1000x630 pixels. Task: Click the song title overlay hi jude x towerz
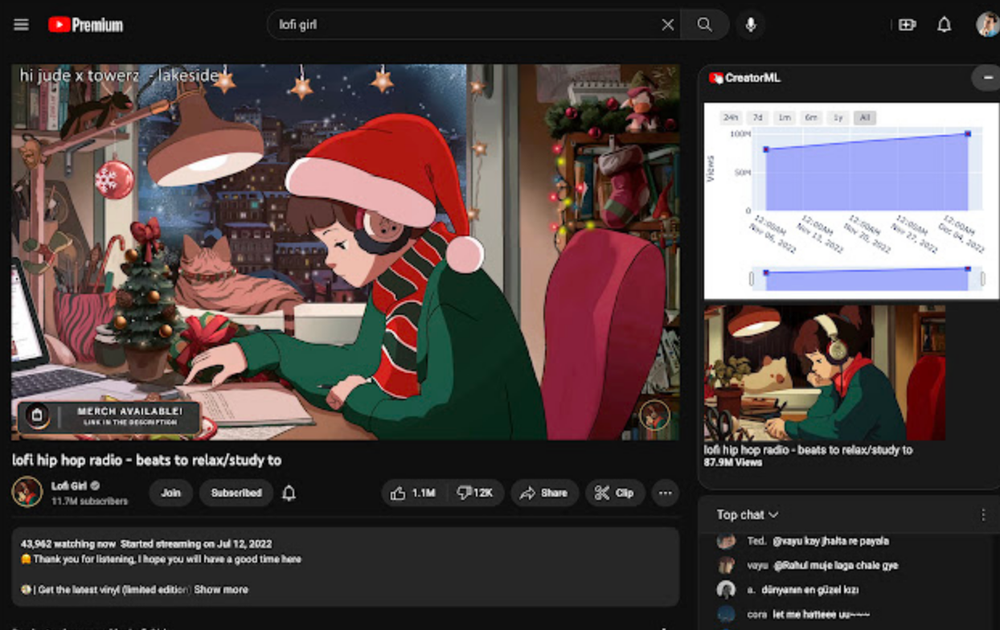point(119,75)
